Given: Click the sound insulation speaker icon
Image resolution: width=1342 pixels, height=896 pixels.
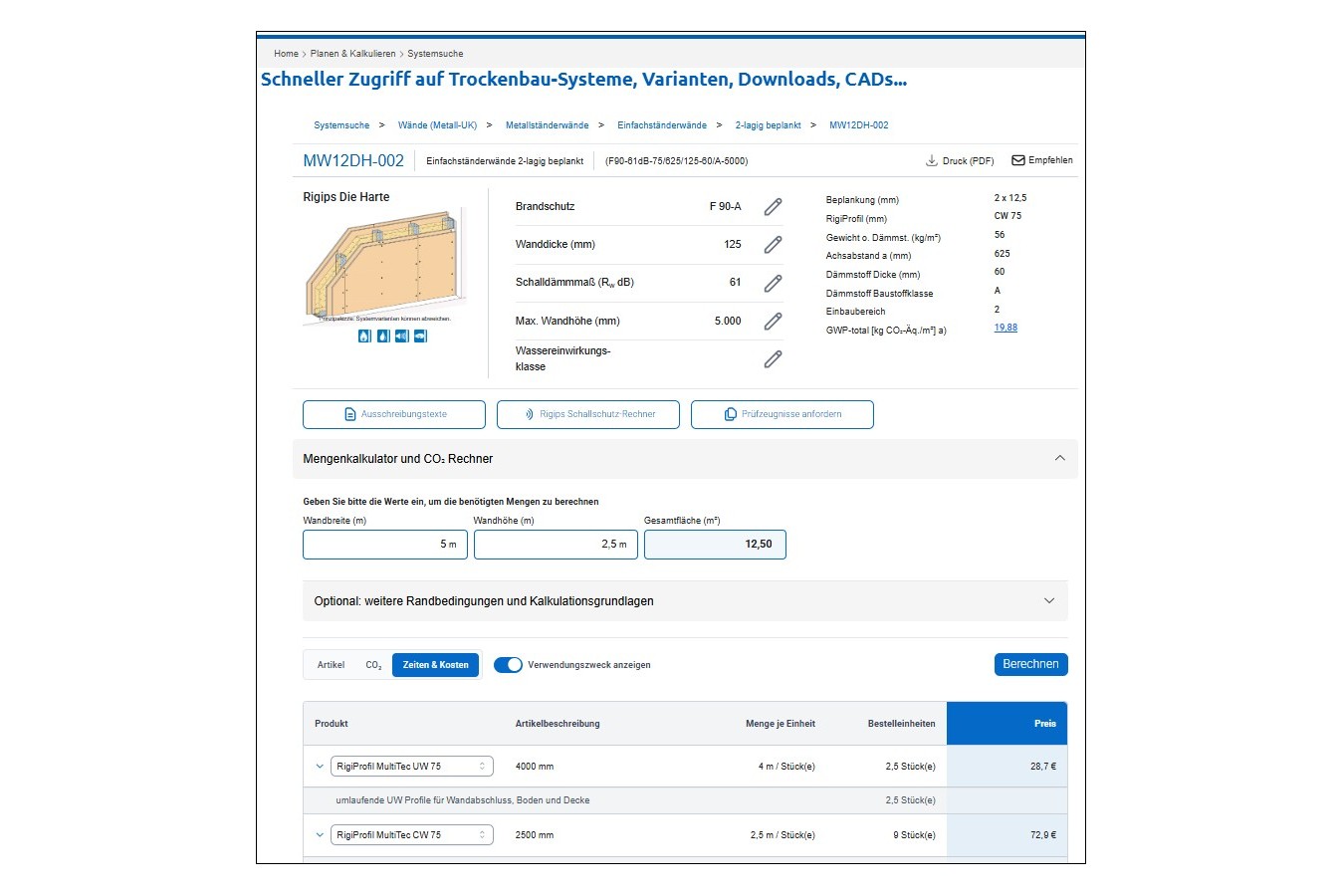Looking at the screenshot, I should (401, 336).
